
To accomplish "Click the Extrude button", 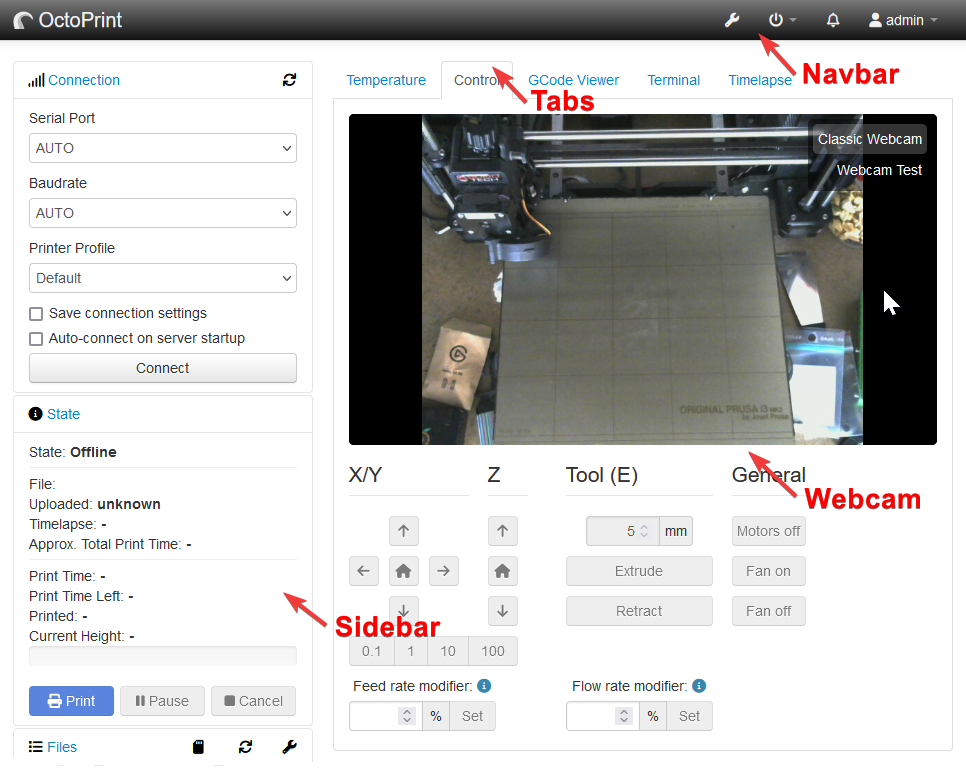I will pos(639,571).
